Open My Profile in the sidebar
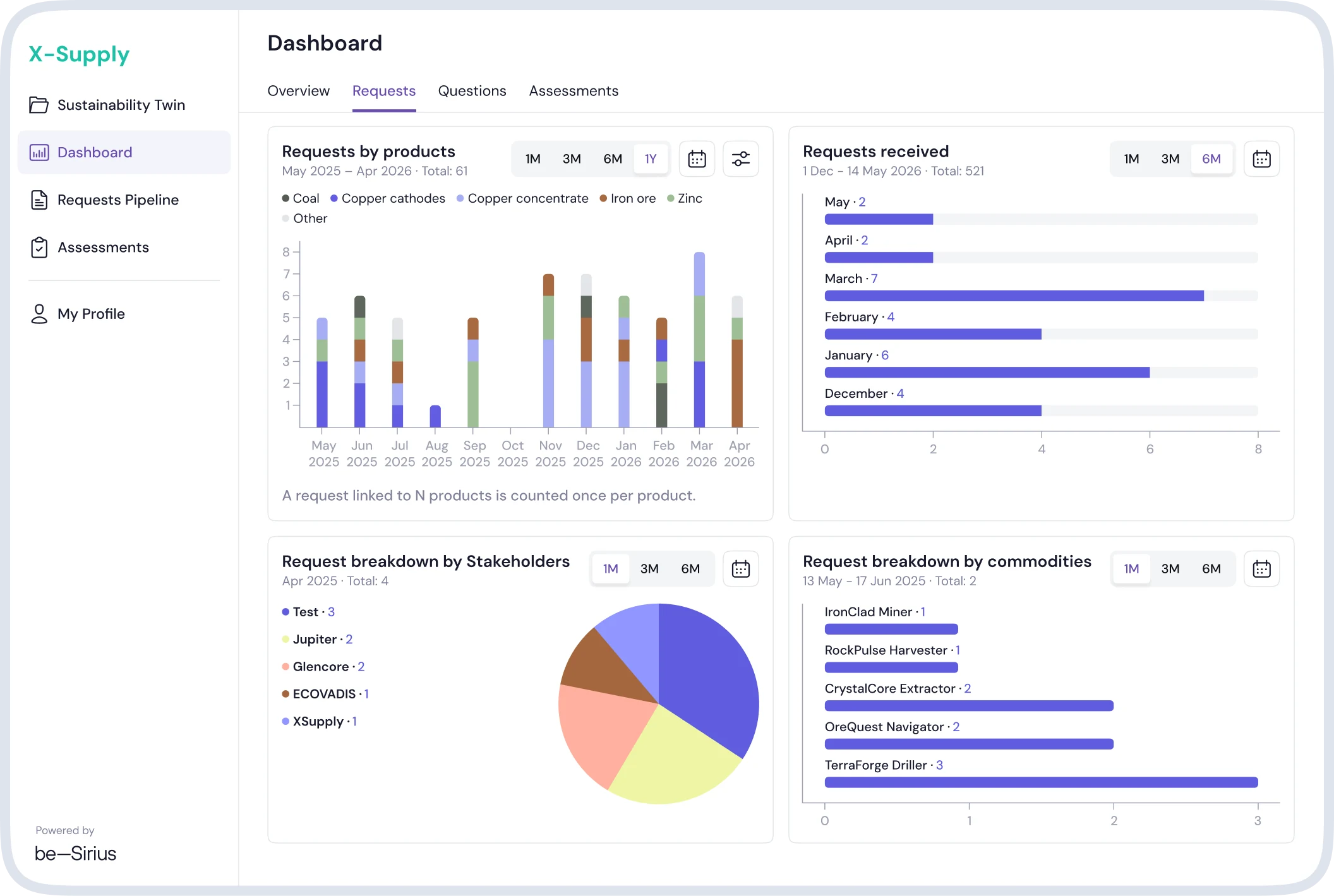 pyautogui.click(x=124, y=314)
